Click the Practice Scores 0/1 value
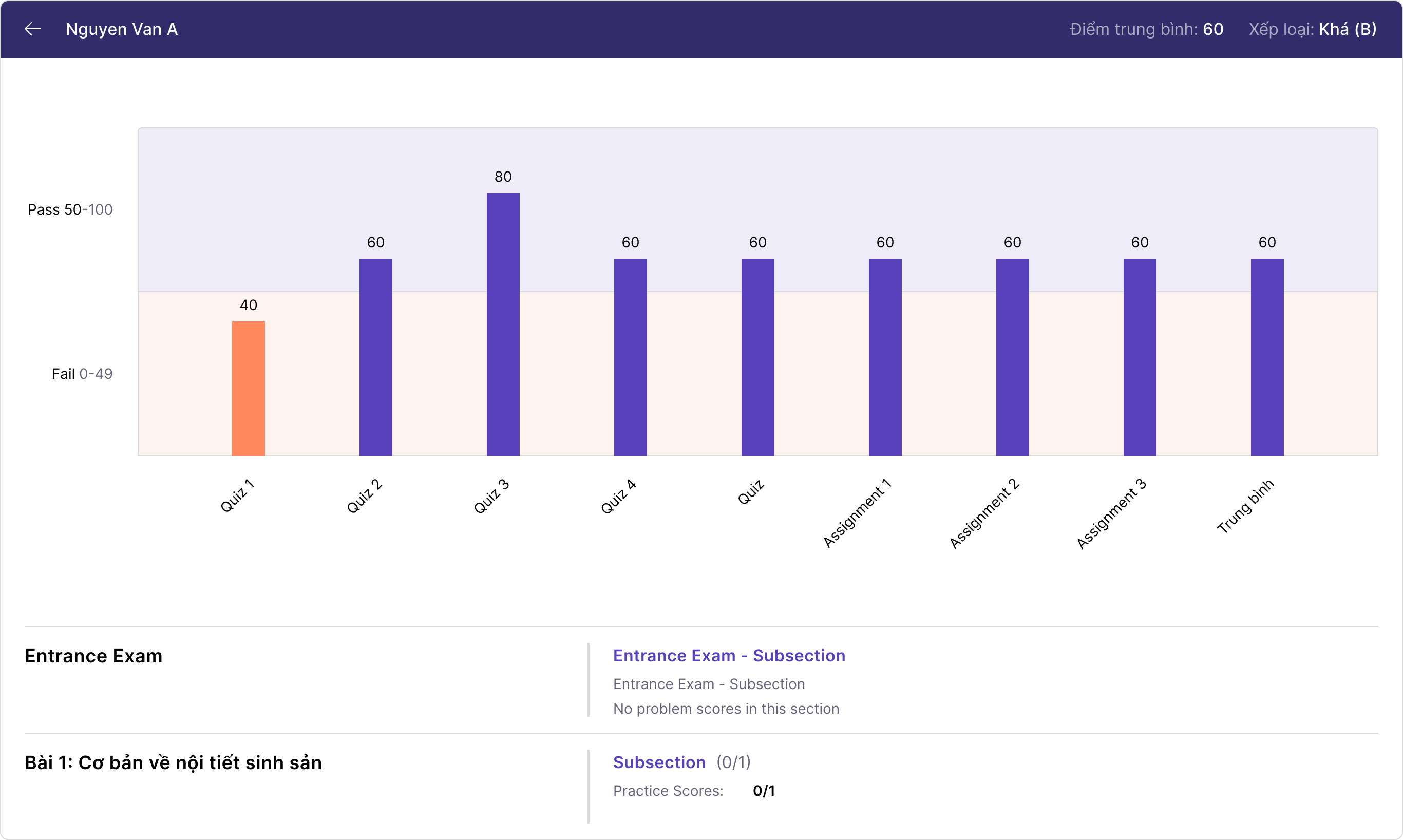This screenshot has height=840, width=1403. click(x=764, y=791)
